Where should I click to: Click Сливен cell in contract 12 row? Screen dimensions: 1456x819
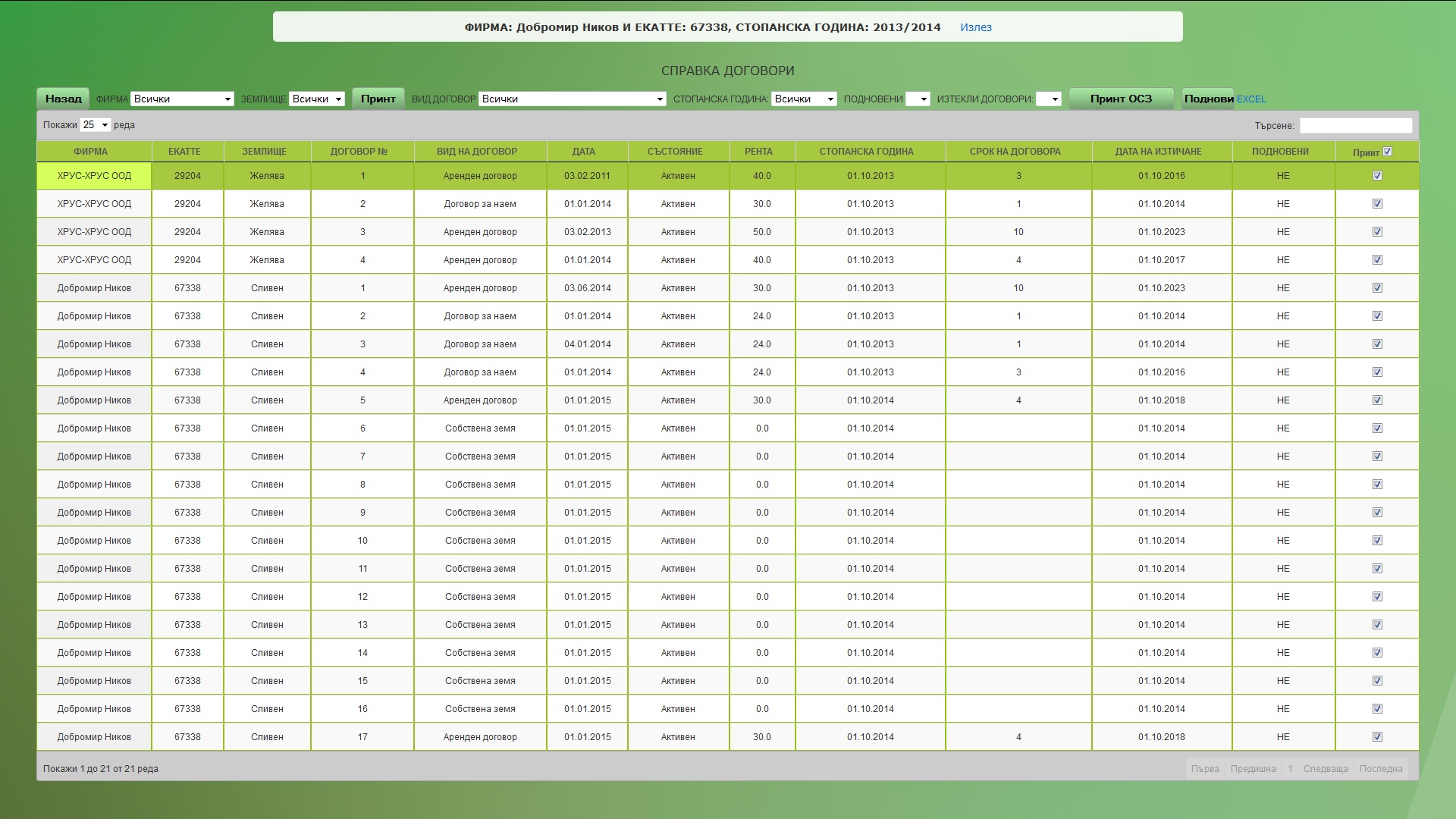267,597
